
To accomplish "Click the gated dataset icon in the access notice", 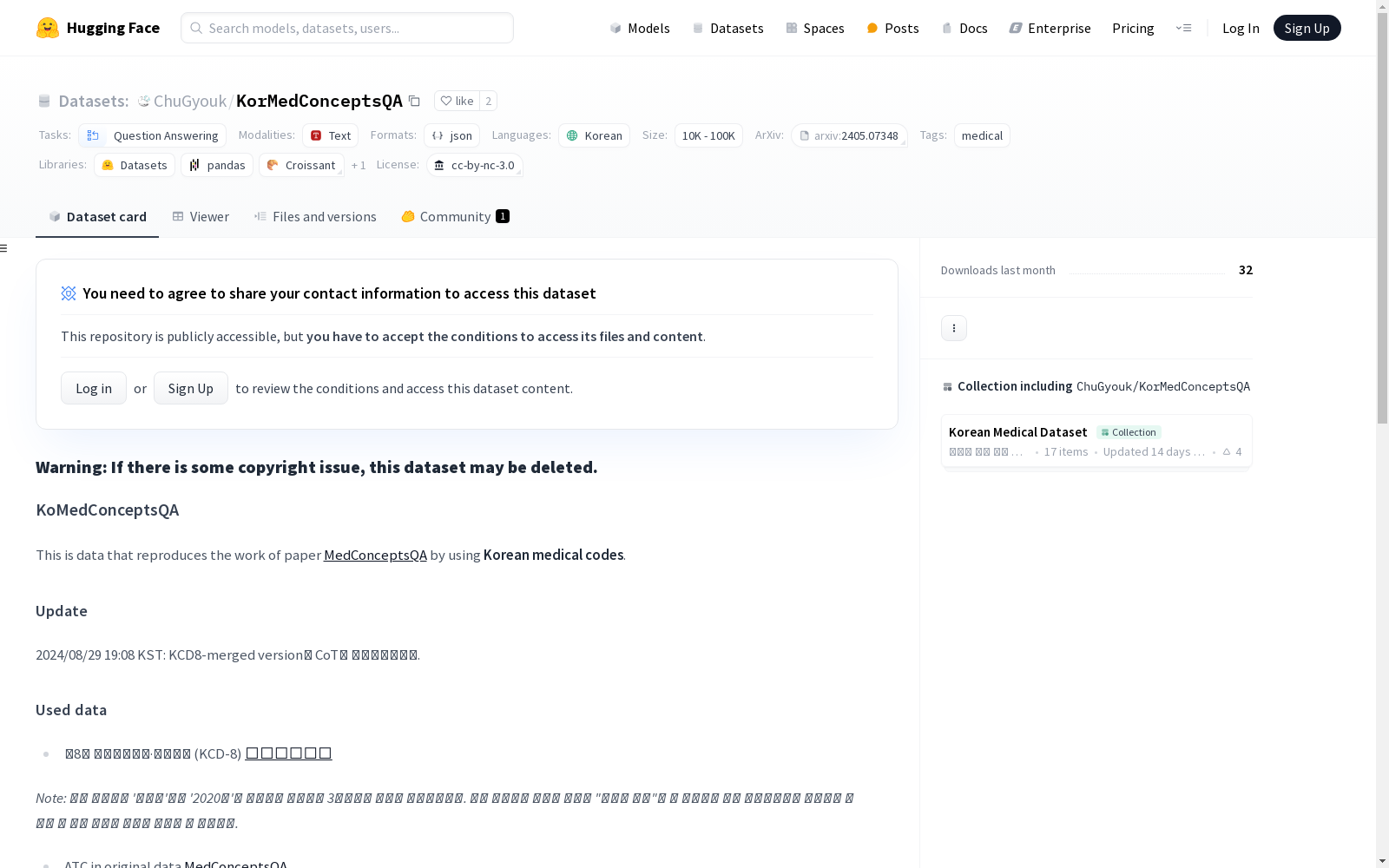I will coord(69,293).
